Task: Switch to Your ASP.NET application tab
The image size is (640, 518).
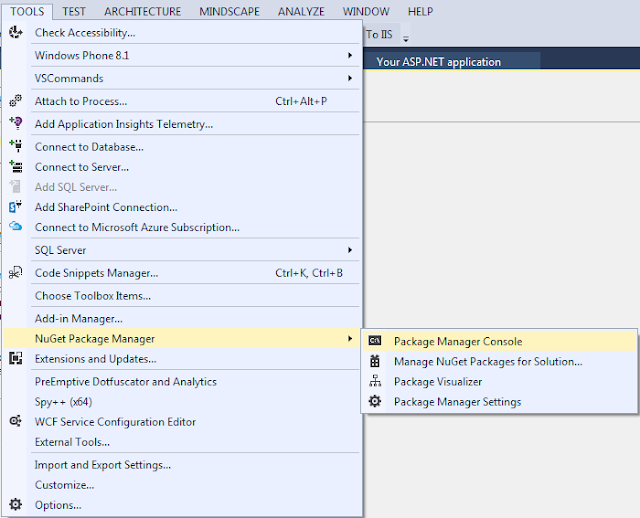Action: pyautogui.click(x=451, y=62)
